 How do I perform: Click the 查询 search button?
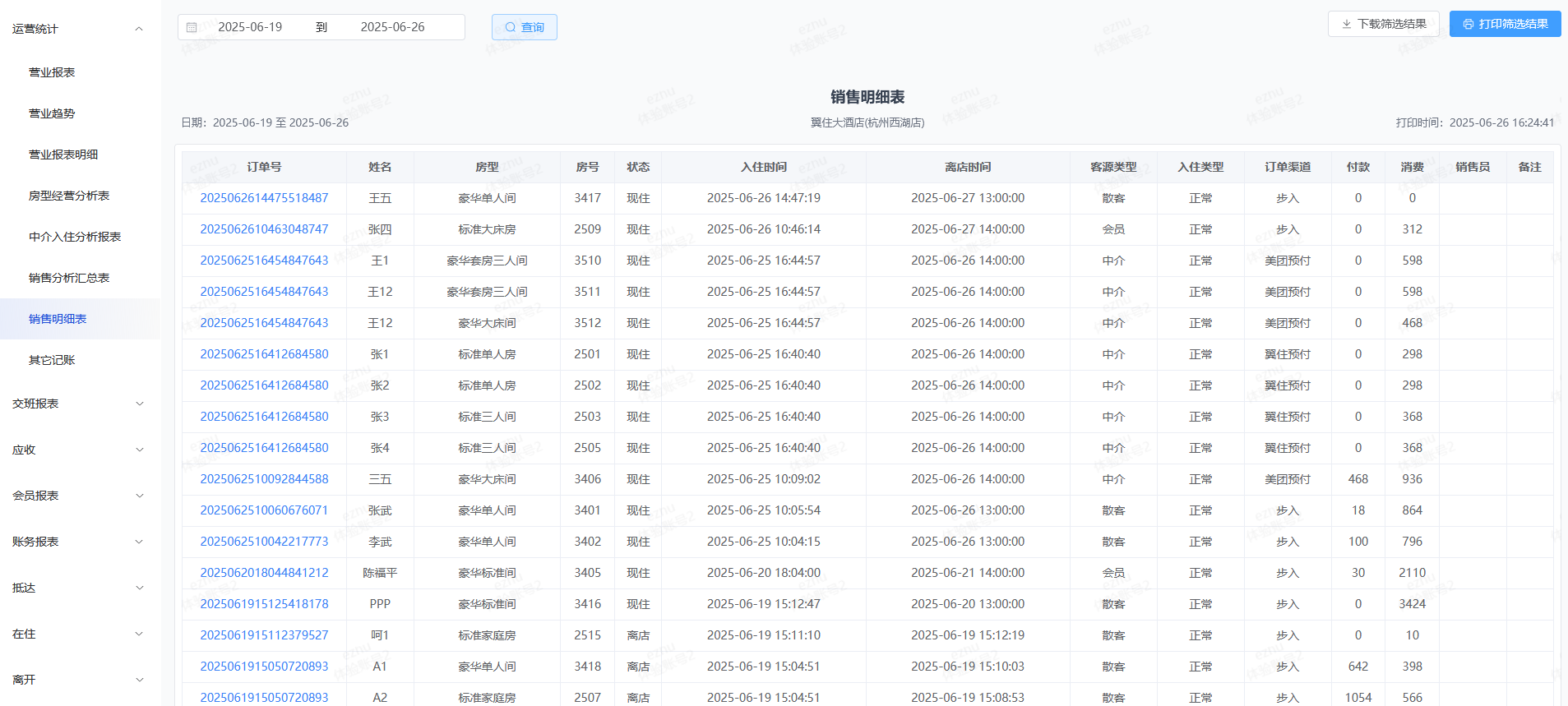[525, 27]
